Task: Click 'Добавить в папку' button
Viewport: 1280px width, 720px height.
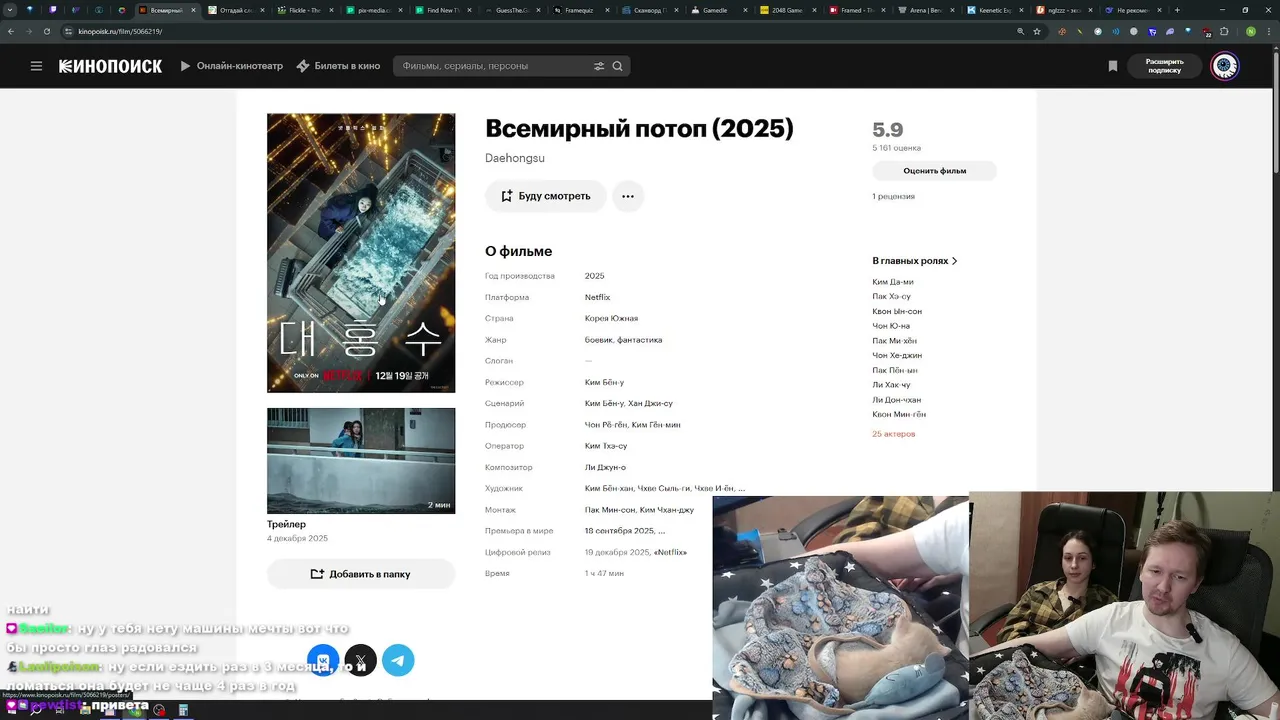Action: [x=360, y=574]
